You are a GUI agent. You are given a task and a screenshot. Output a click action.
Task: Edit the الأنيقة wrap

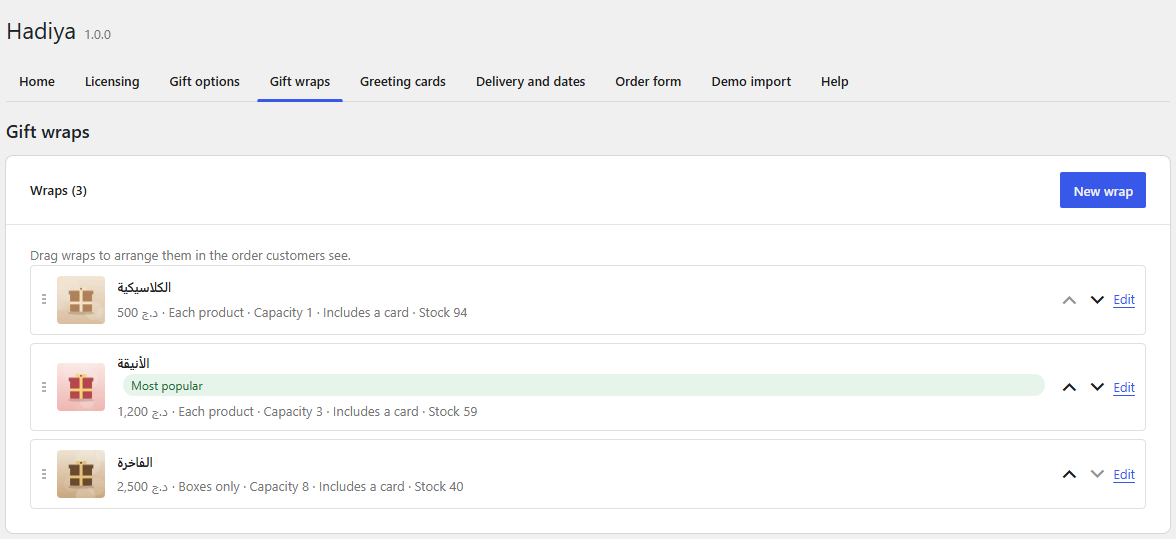[x=1124, y=388]
